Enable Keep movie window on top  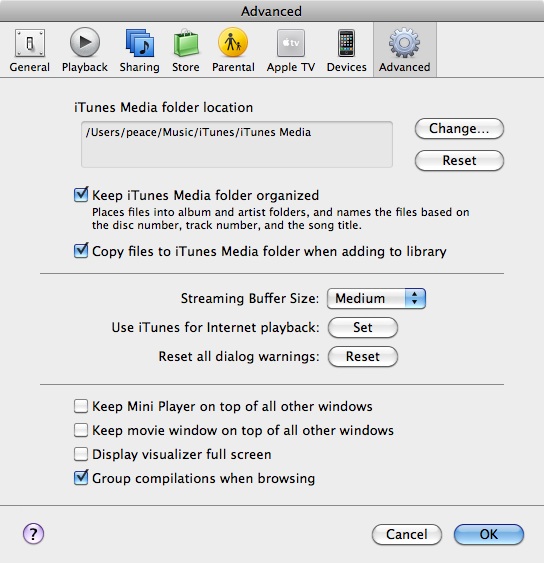[81, 430]
